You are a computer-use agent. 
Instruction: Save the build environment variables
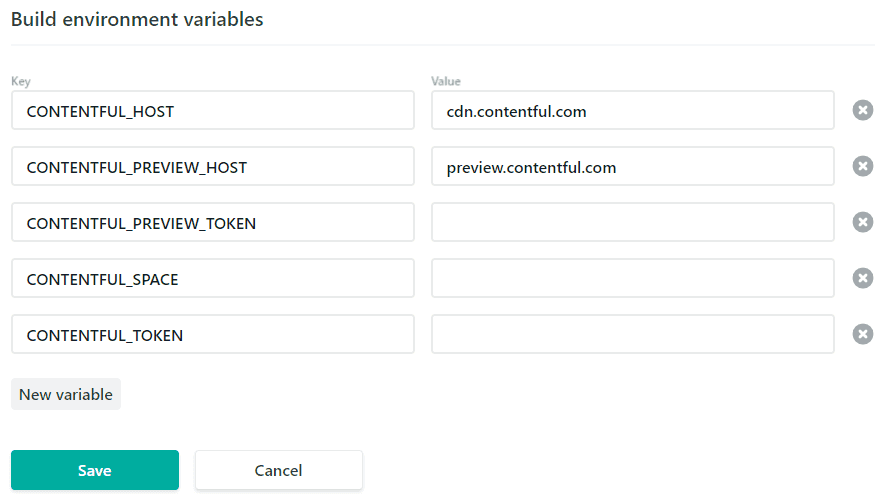(x=95, y=470)
